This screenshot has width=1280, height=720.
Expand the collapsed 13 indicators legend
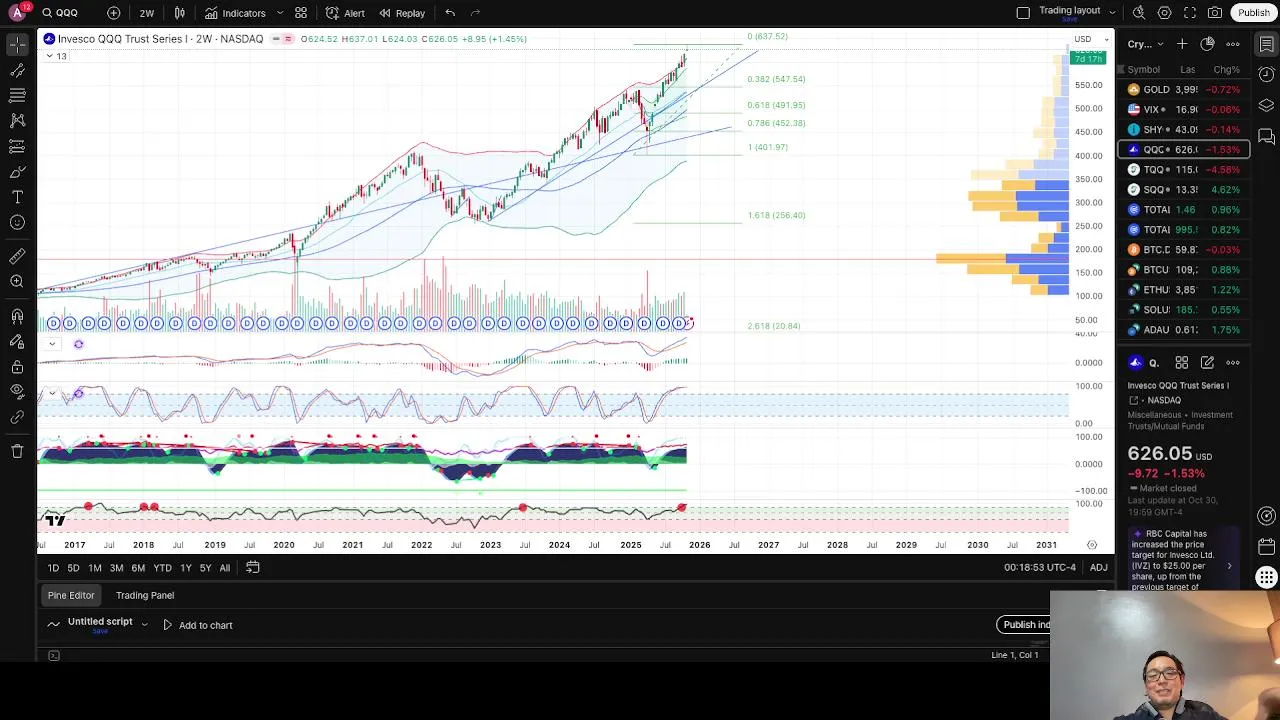point(56,56)
